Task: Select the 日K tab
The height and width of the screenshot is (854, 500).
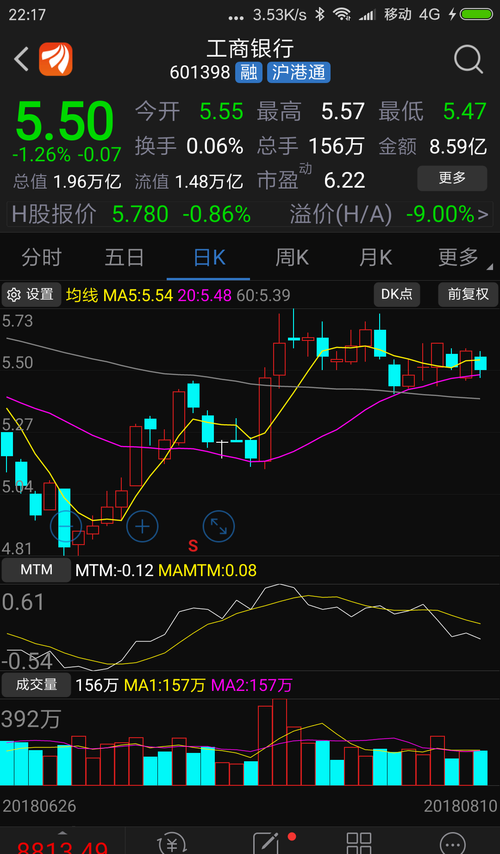Action: pyautogui.click(x=209, y=257)
